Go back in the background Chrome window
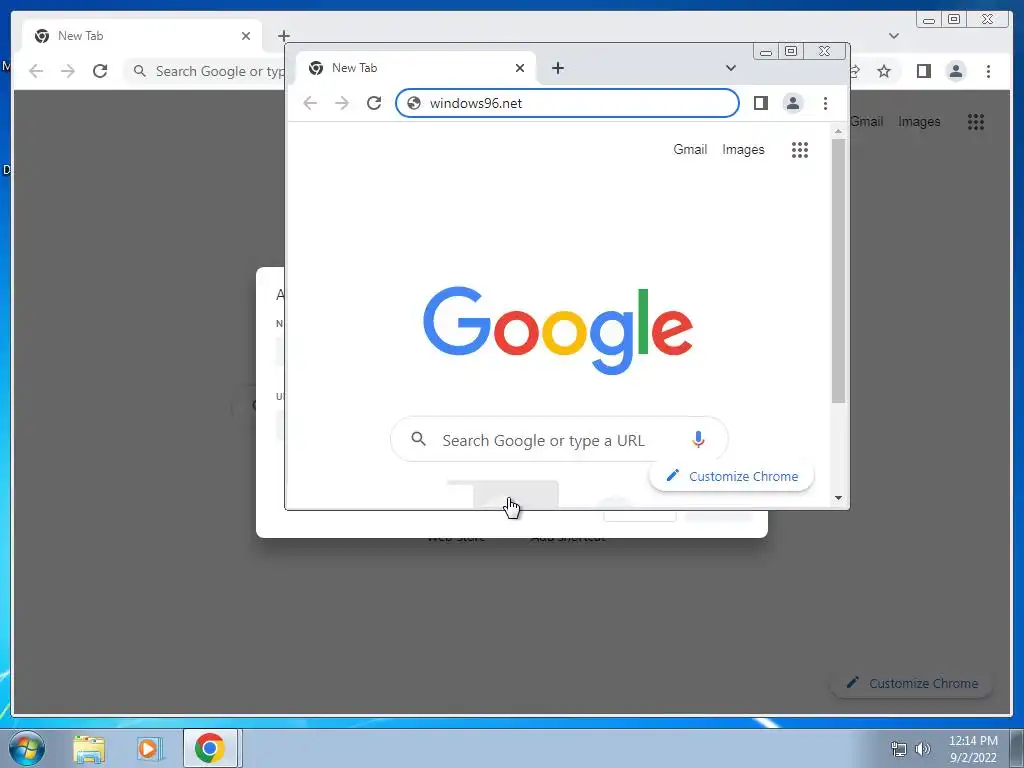1024x768 pixels. pos(36,71)
